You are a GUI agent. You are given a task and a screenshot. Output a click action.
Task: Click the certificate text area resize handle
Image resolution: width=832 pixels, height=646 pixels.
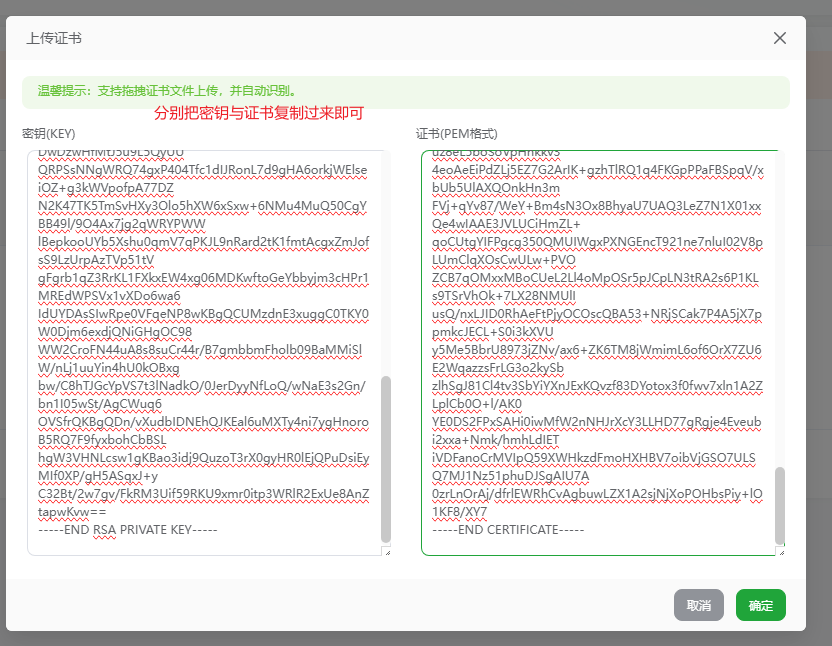780,551
